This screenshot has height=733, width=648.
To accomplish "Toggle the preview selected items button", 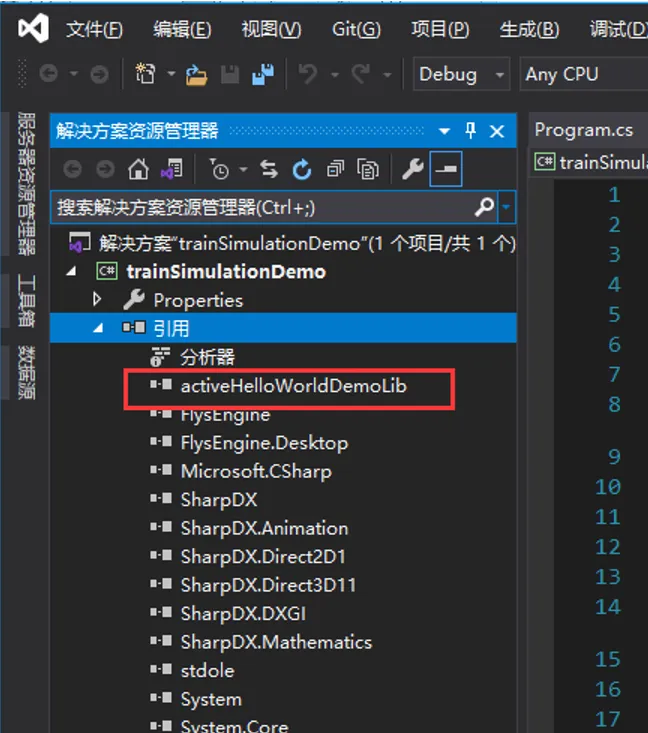I will [x=446, y=169].
